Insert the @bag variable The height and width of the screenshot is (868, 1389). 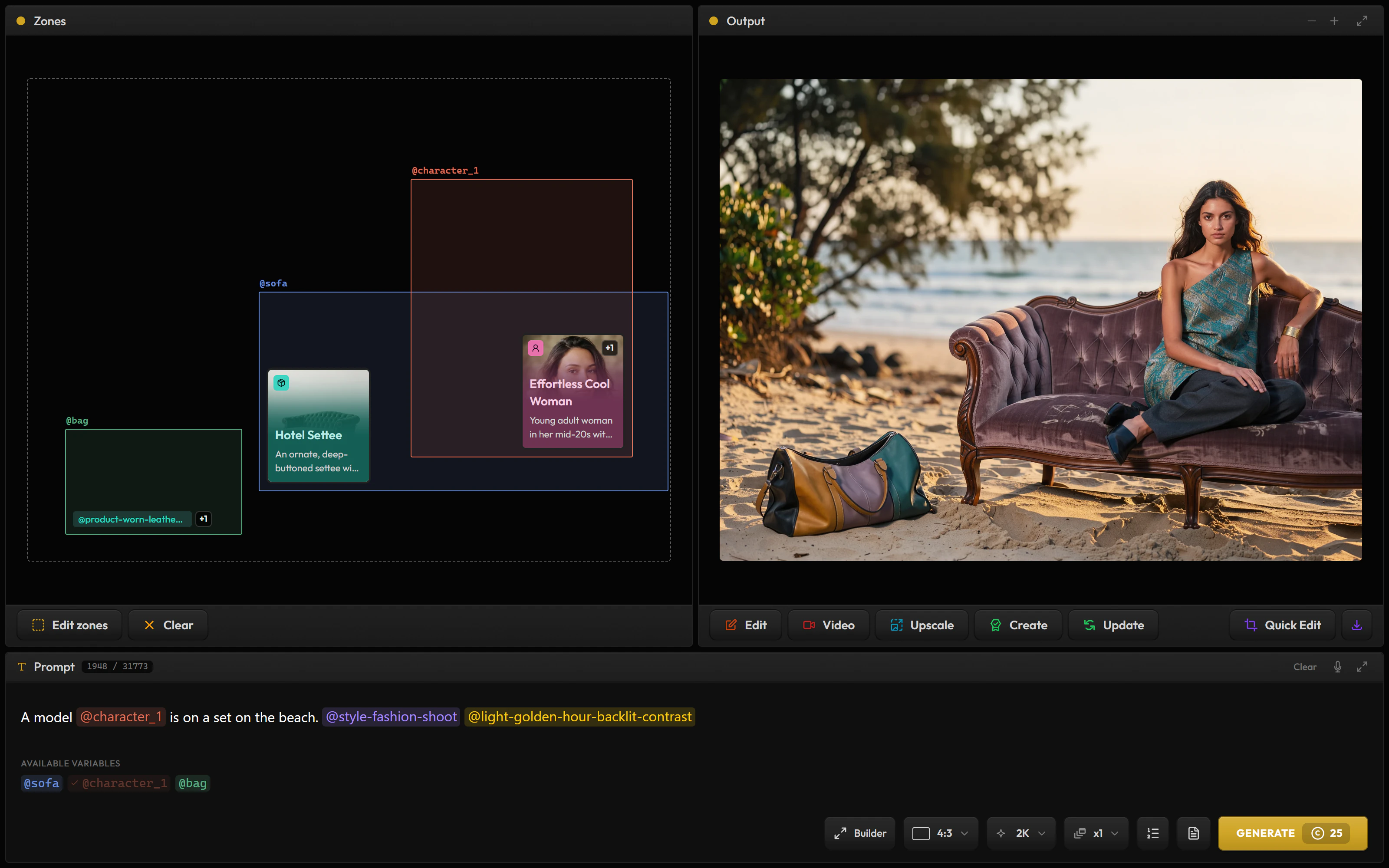pos(192,783)
